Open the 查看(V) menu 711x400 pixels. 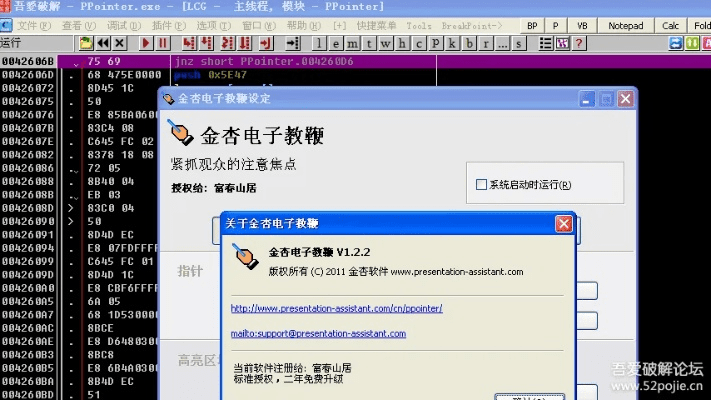pos(78,26)
